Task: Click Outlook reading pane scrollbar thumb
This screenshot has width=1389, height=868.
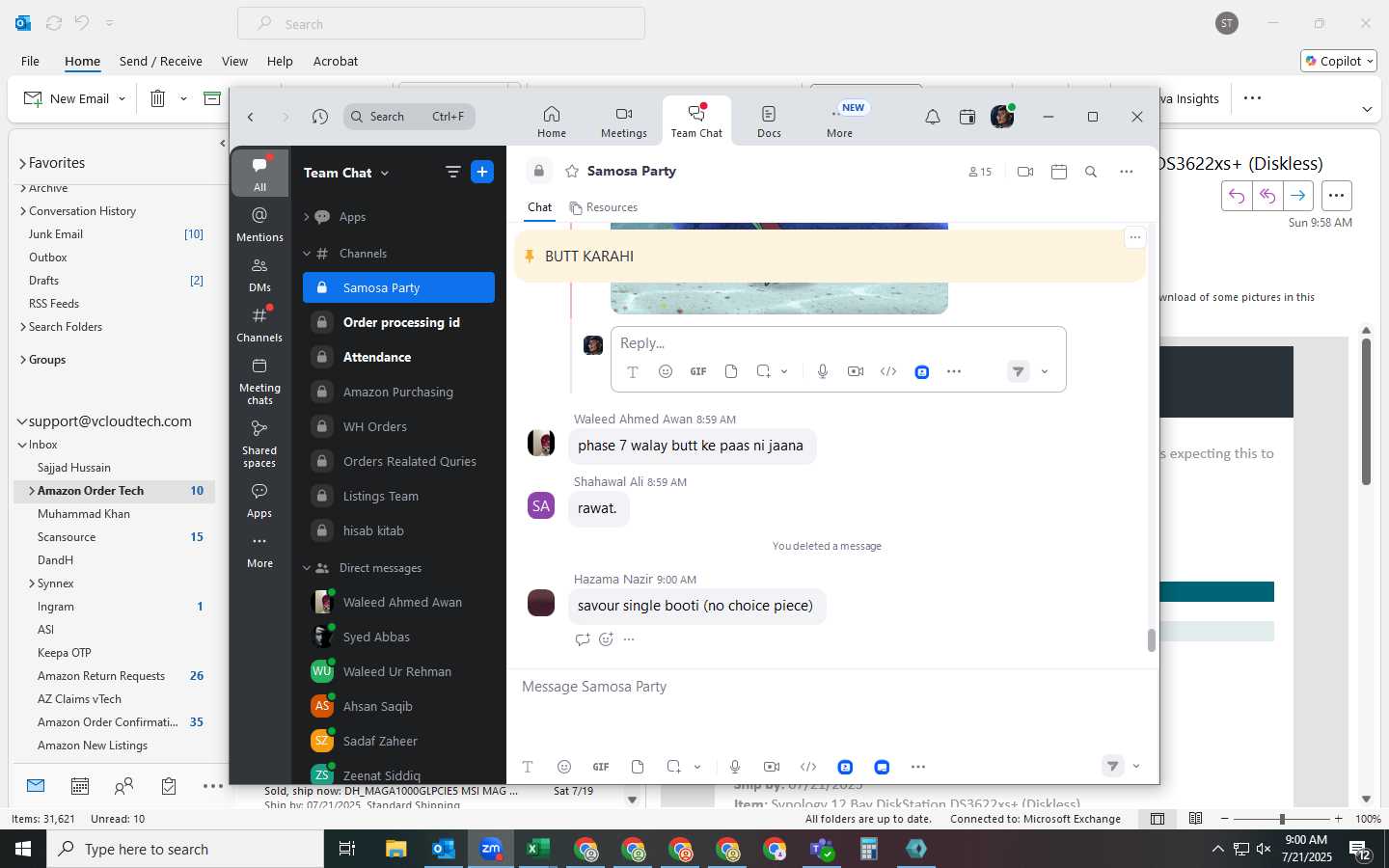Action: coord(1366,412)
